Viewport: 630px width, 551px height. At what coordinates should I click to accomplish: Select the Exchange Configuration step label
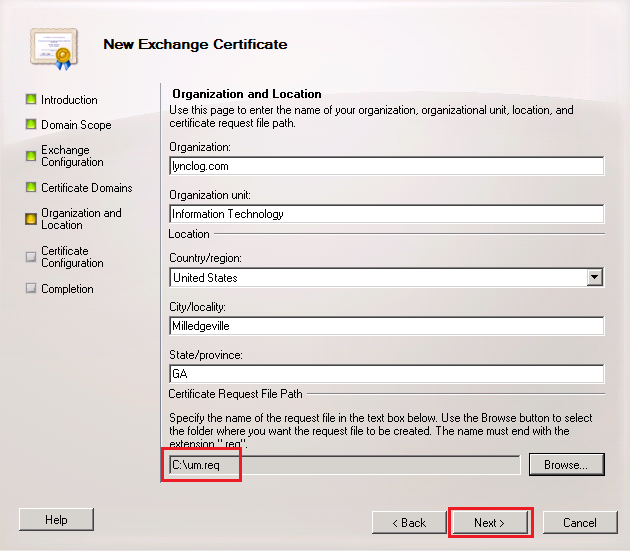click(72, 156)
